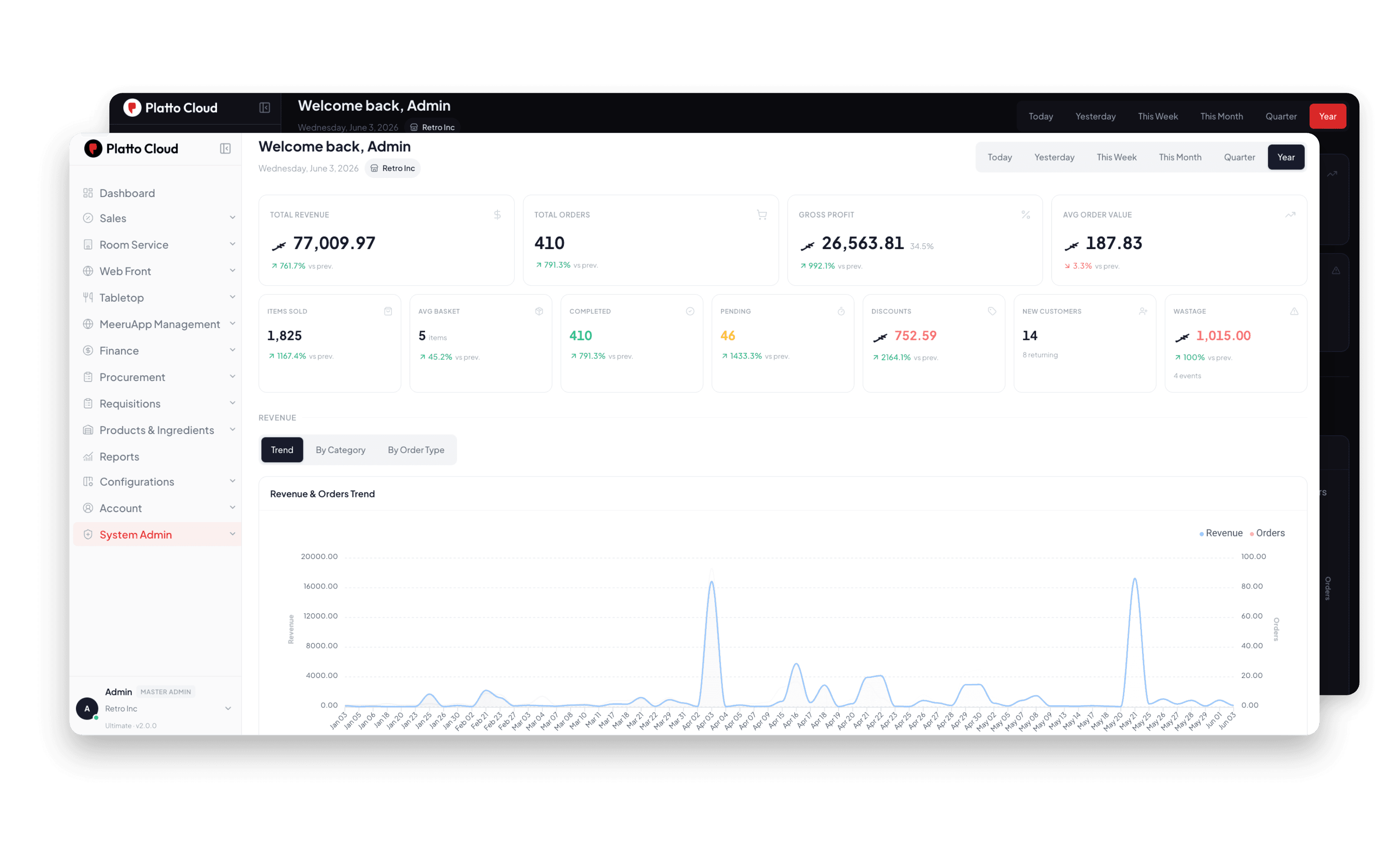The width and height of the screenshot is (1389, 868).
Task: Click the warning icon on Wastage card
Action: [1294, 311]
